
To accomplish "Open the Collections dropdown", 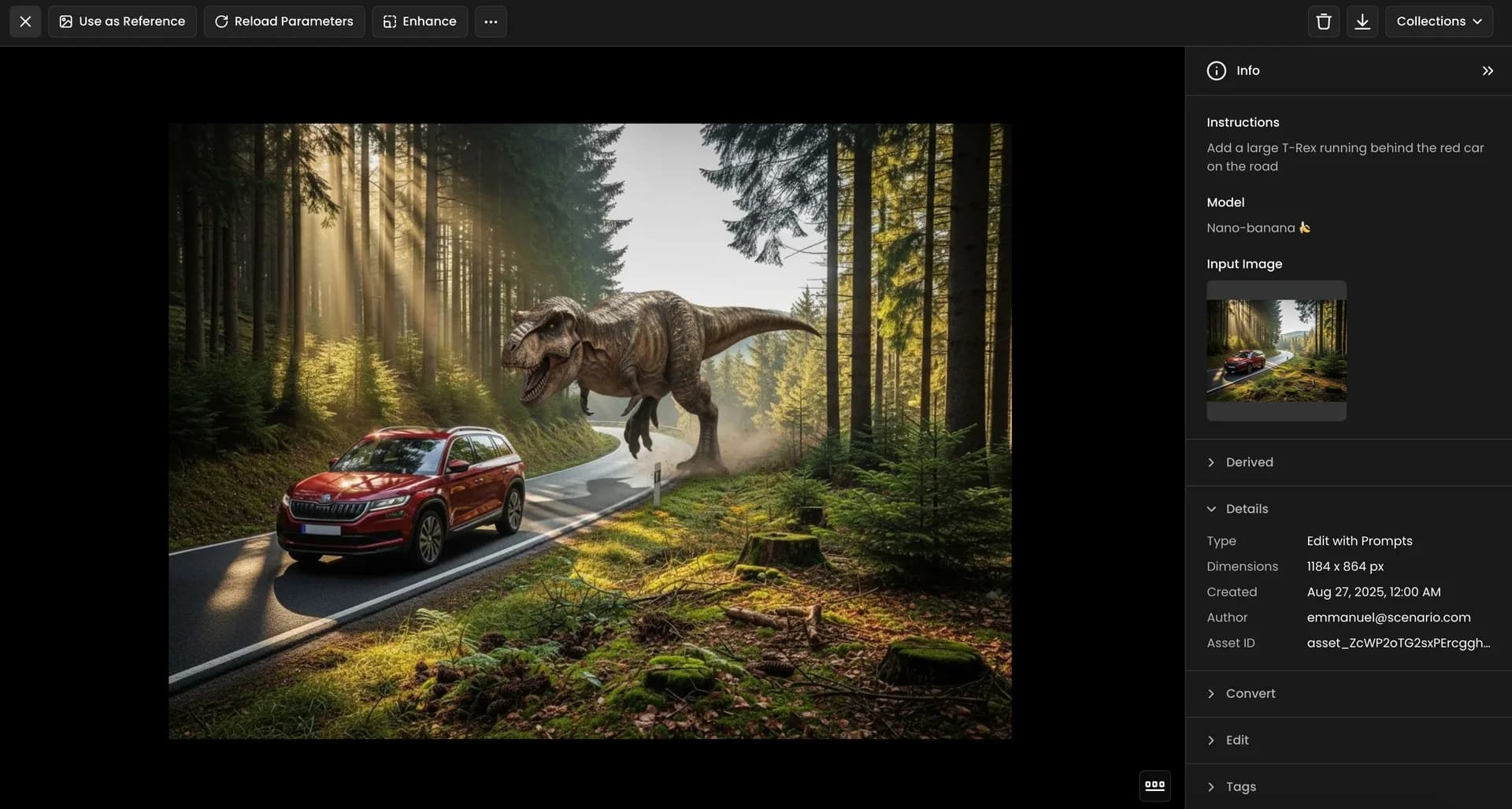I will click(x=1438, y=21).
